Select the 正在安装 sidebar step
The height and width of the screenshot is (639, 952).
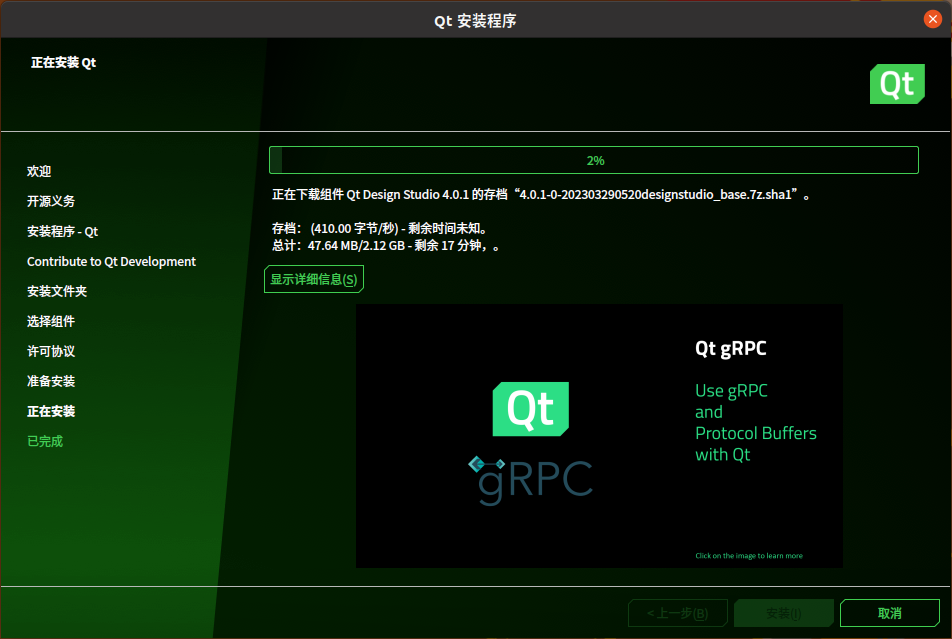tap(51, 411)
